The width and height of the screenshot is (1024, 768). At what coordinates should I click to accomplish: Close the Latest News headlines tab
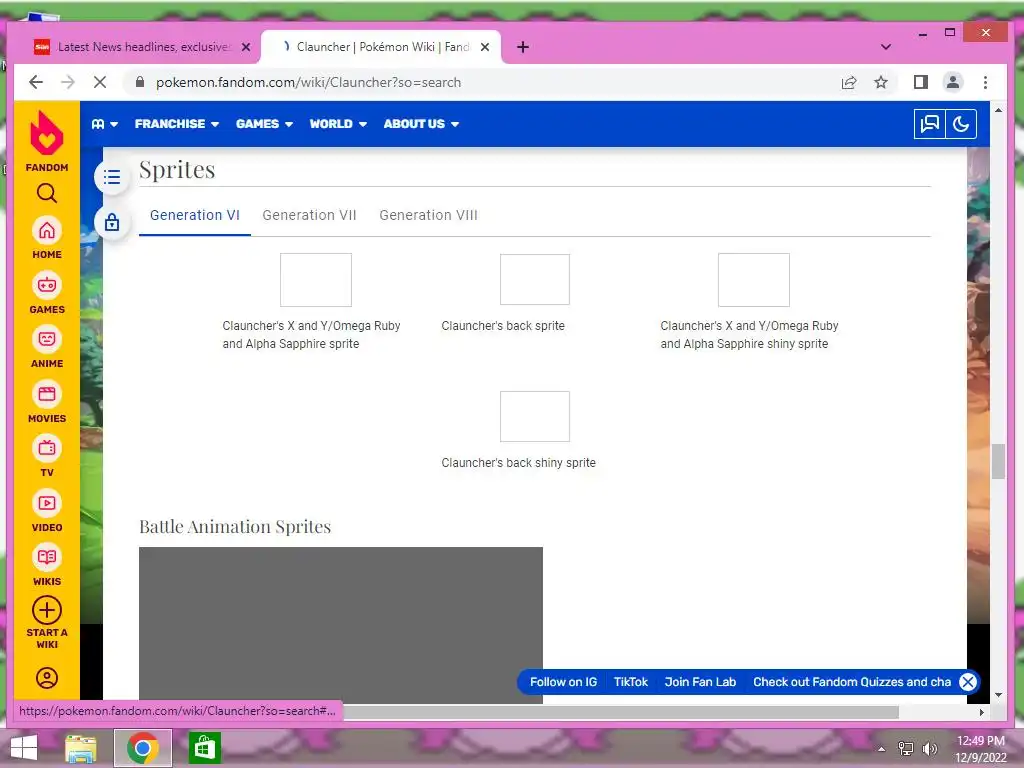pyautogui.click(x=246, y=47)
